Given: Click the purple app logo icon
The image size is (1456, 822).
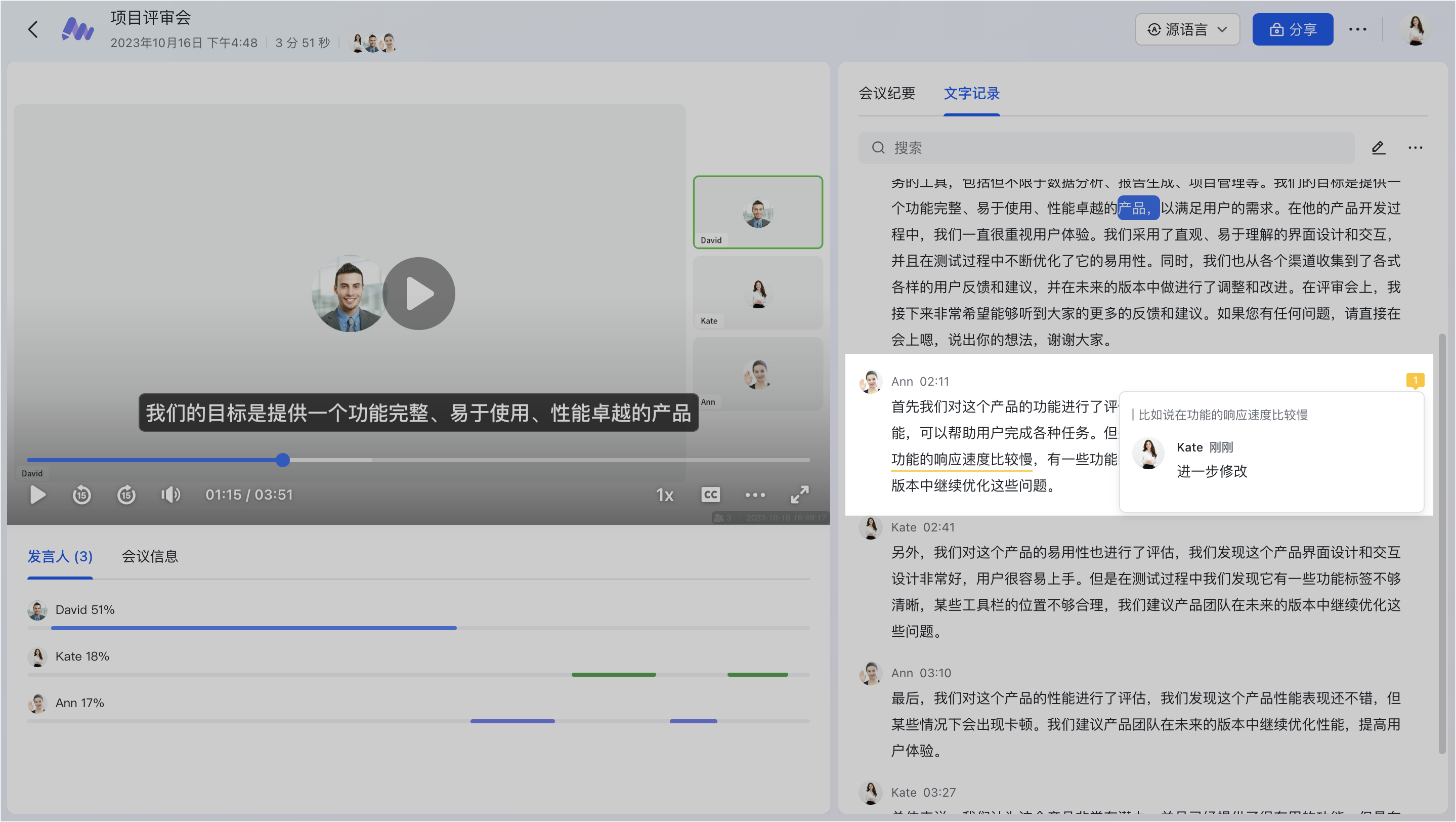Looking at the screenshot, I should click(x=77, y=29).
